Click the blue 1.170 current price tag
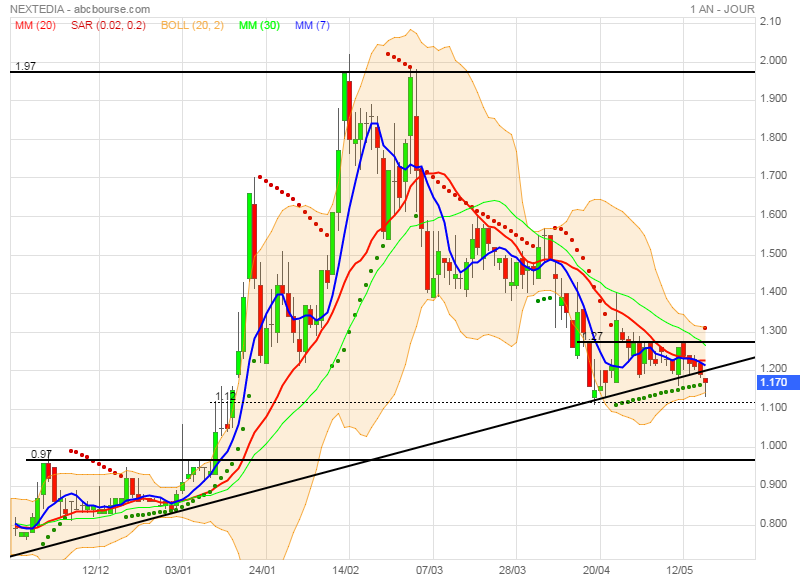 tap(778, 383)
